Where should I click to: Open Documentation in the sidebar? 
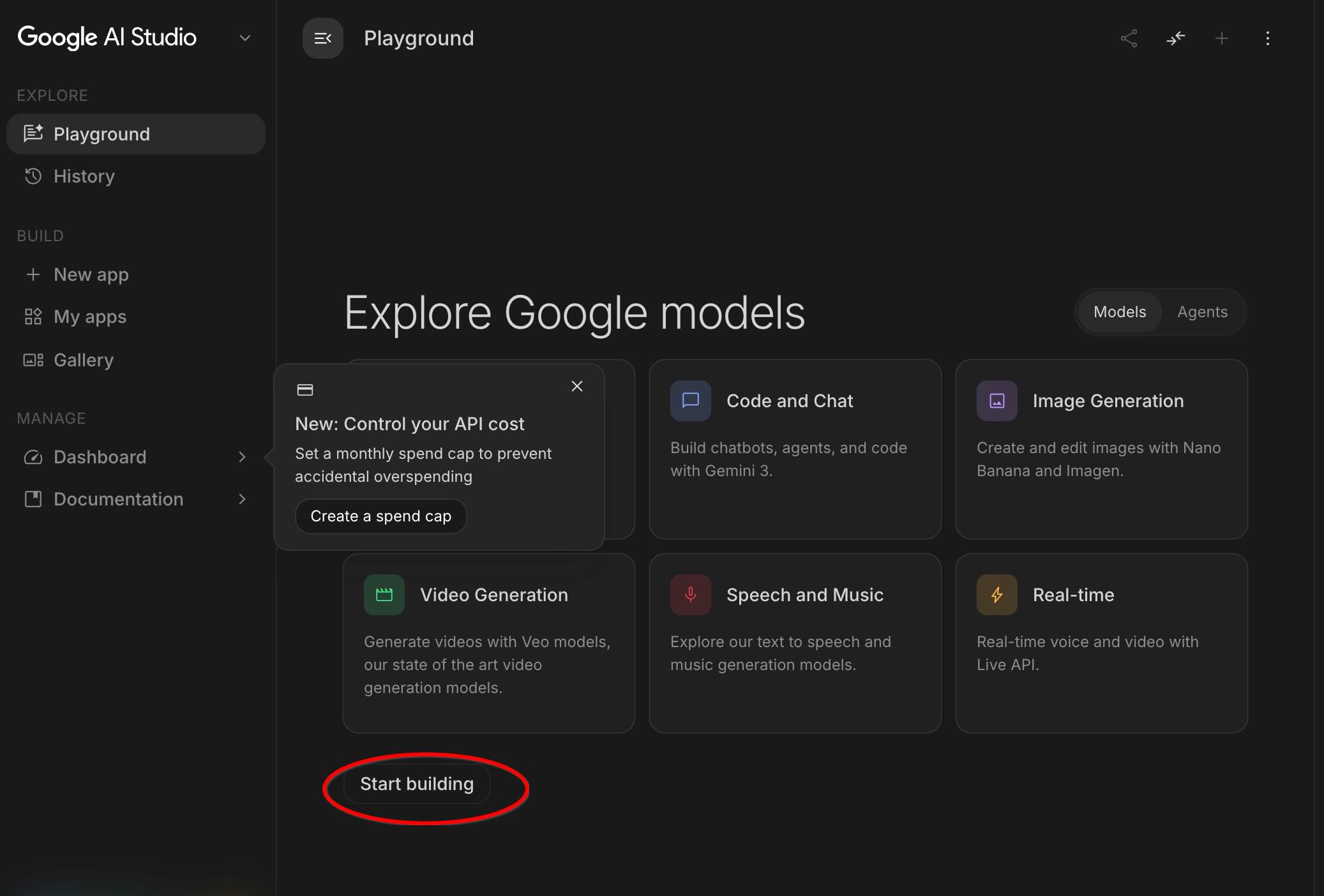(136, 499)
